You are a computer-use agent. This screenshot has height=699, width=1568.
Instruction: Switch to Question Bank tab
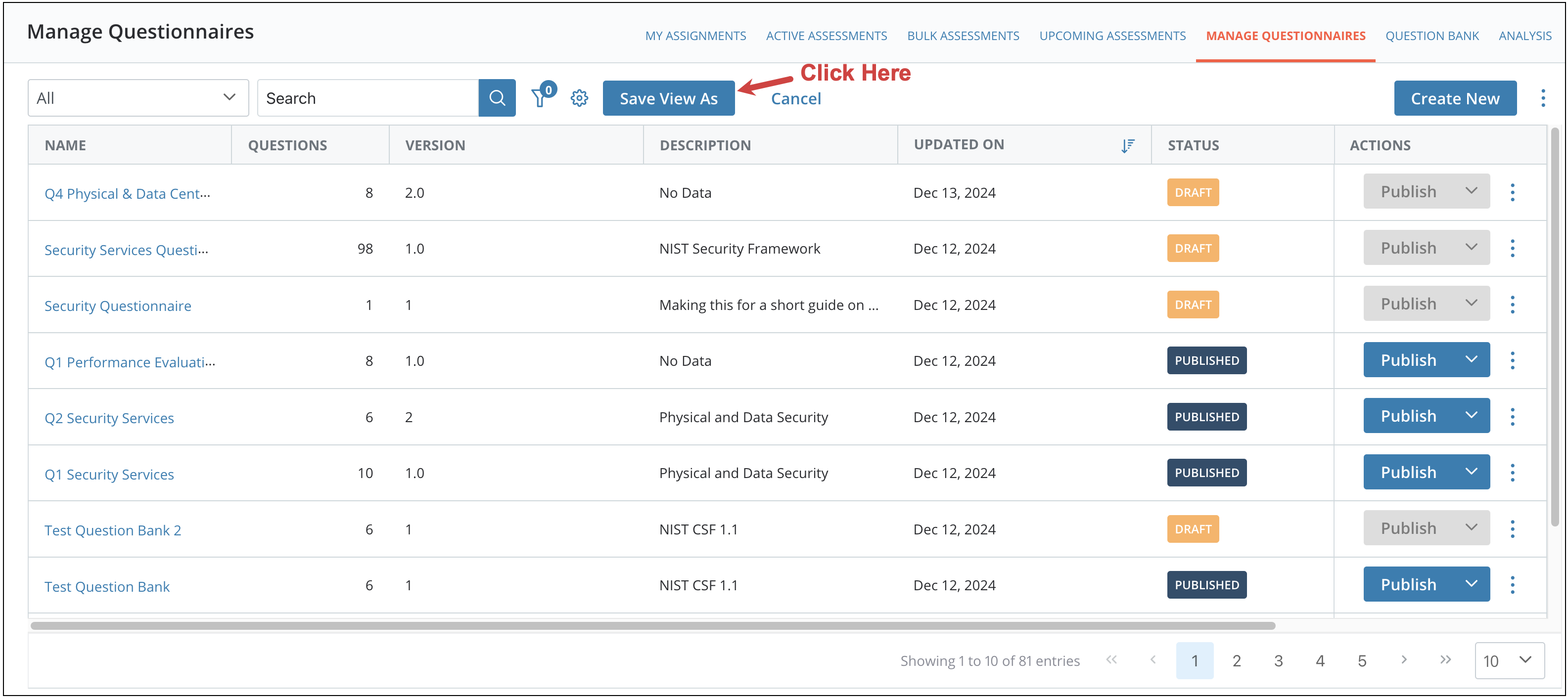1431,36
